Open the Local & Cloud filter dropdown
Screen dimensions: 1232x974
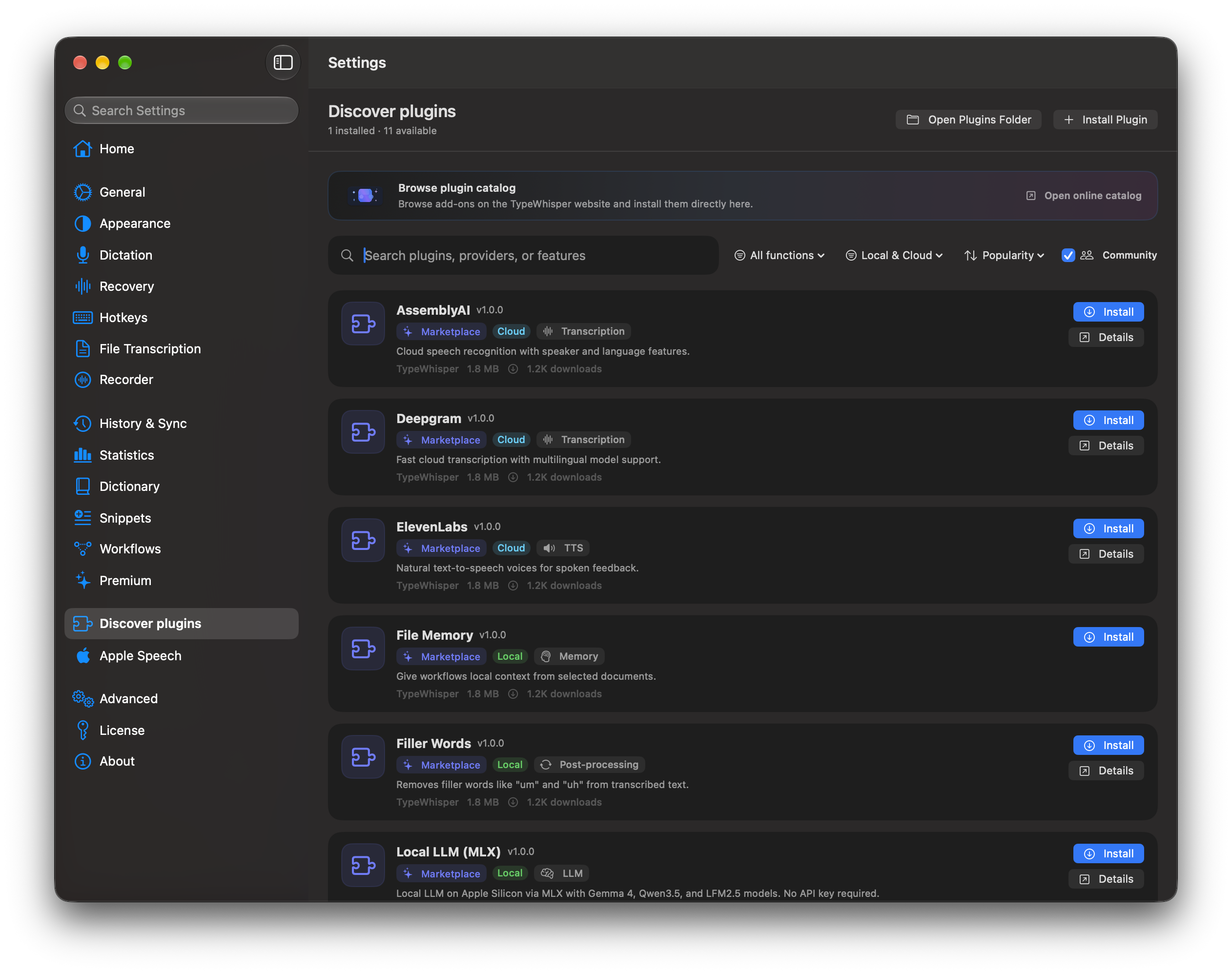[894, 256]
